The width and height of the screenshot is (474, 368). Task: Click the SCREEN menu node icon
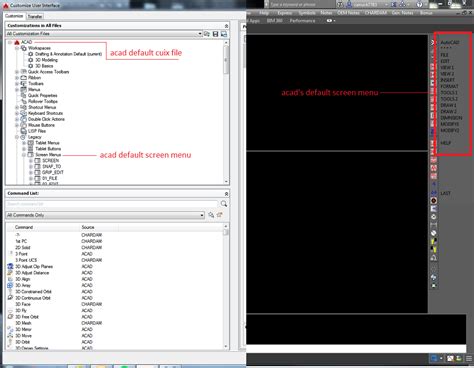pyautogui.click(x=38, y=161)
